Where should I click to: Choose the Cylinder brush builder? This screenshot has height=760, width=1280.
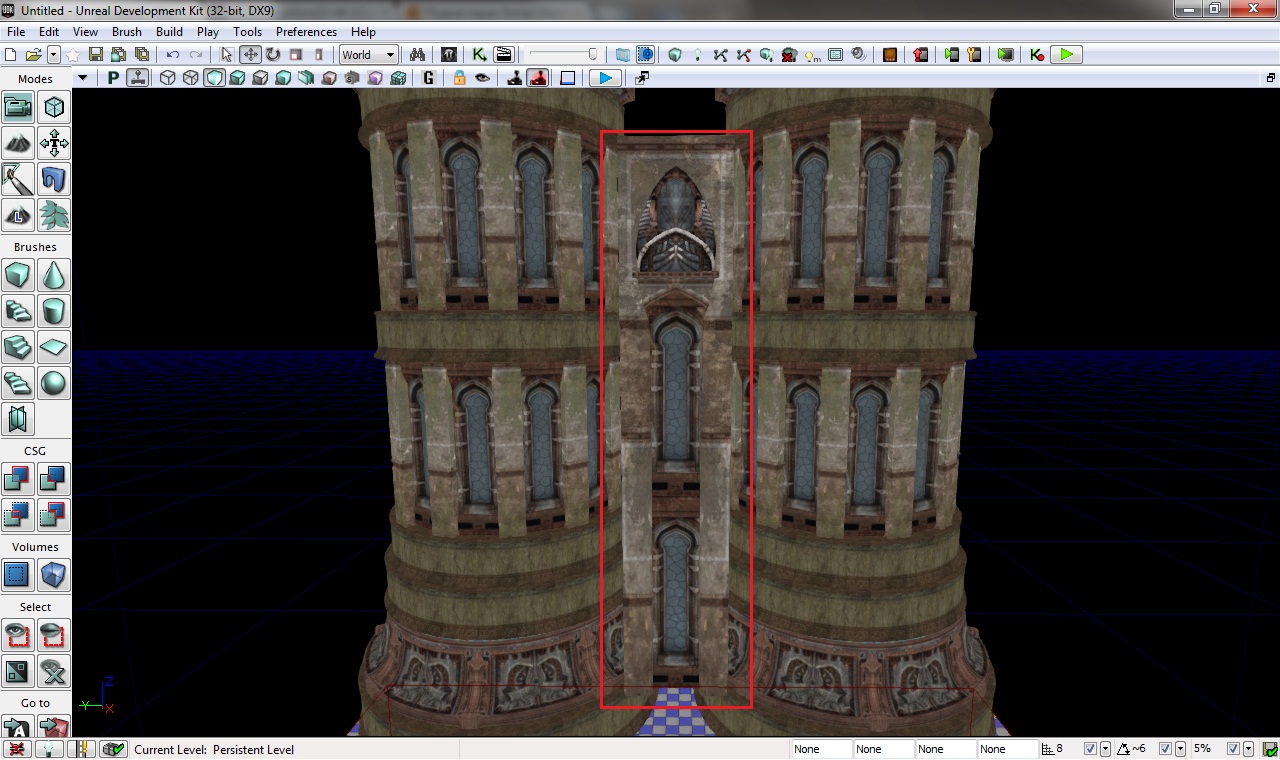pyautogui.click(x=54, y=311)
